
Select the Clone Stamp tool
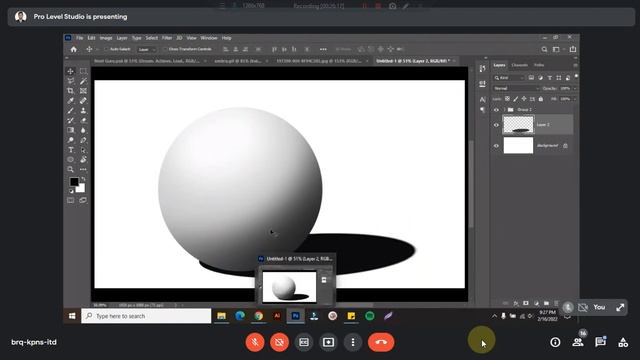(x=83, y=110)
